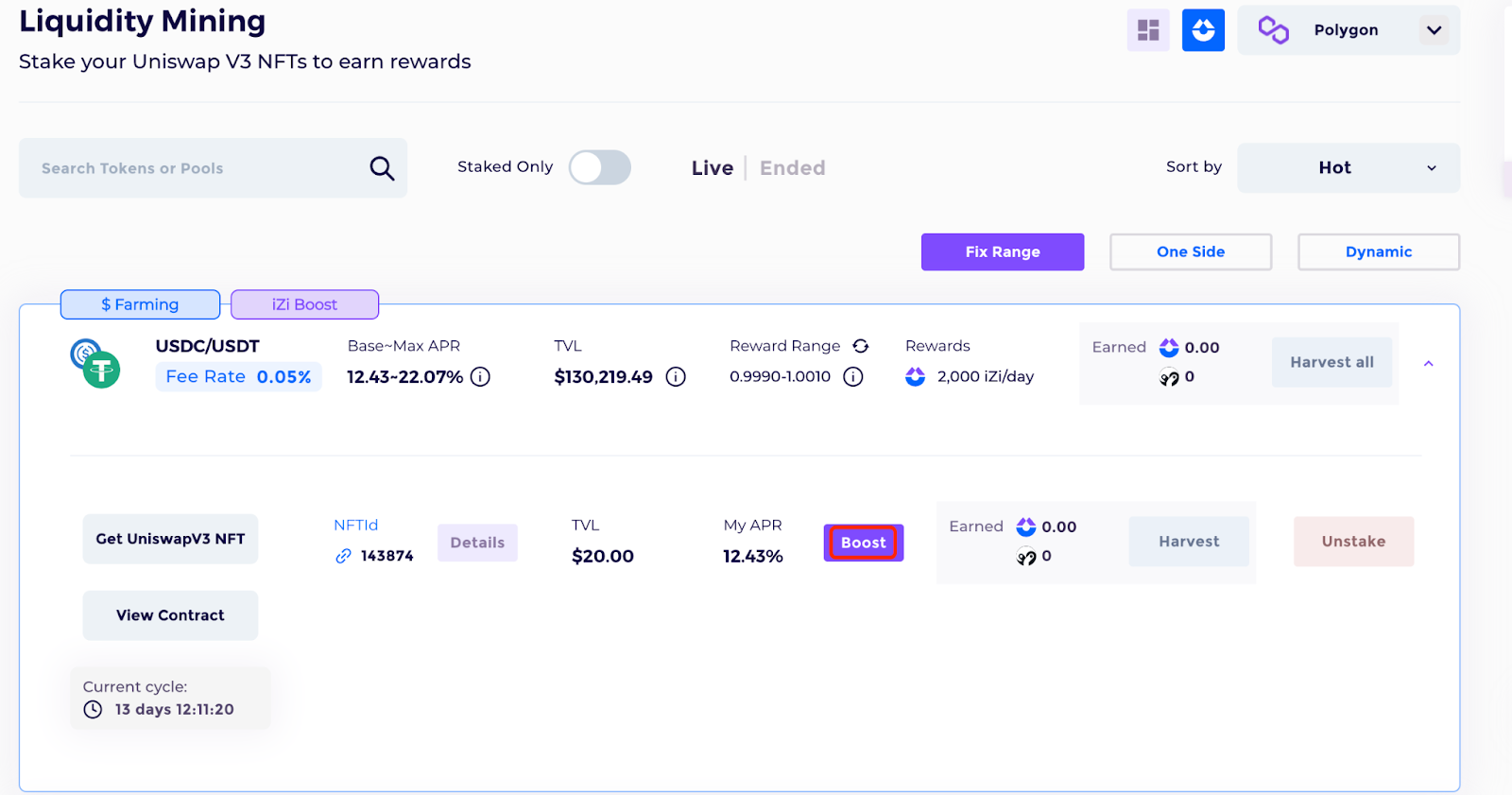Click the iZi icon in pool Earned summary

[x=1169, y=348]
